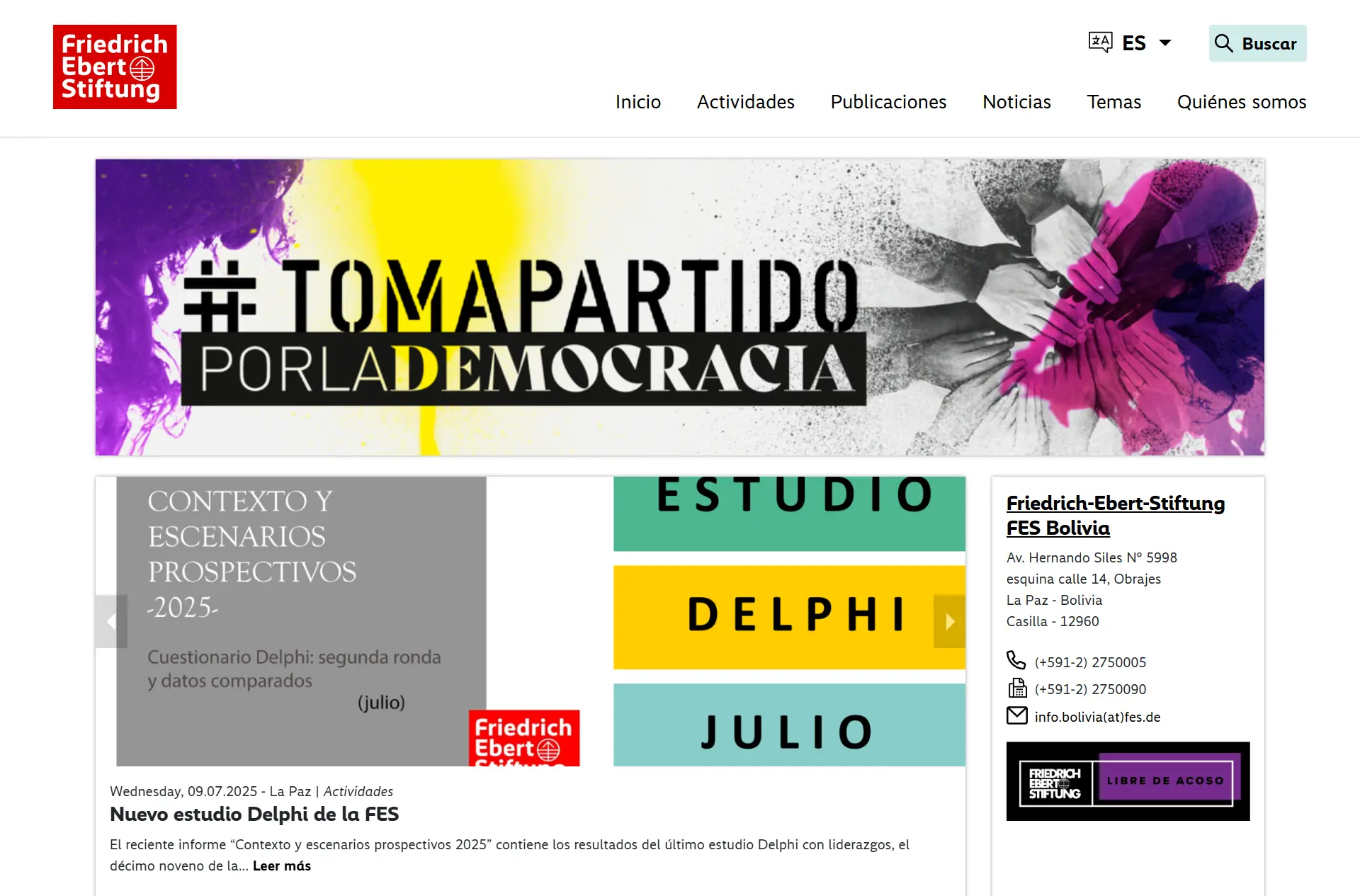Select Noticias in the navigation bar

tap(1016, 102)
